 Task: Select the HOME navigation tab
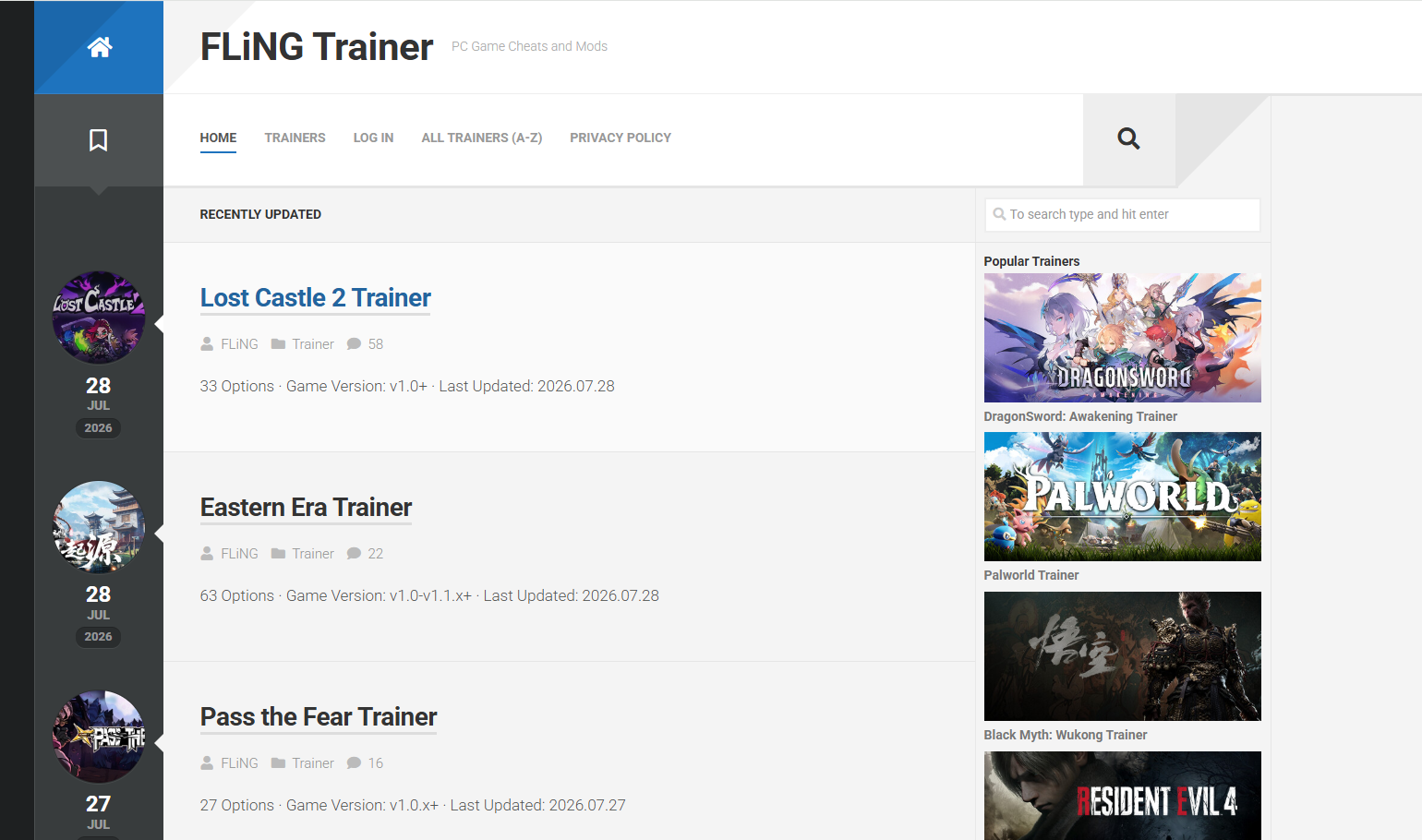218,138
